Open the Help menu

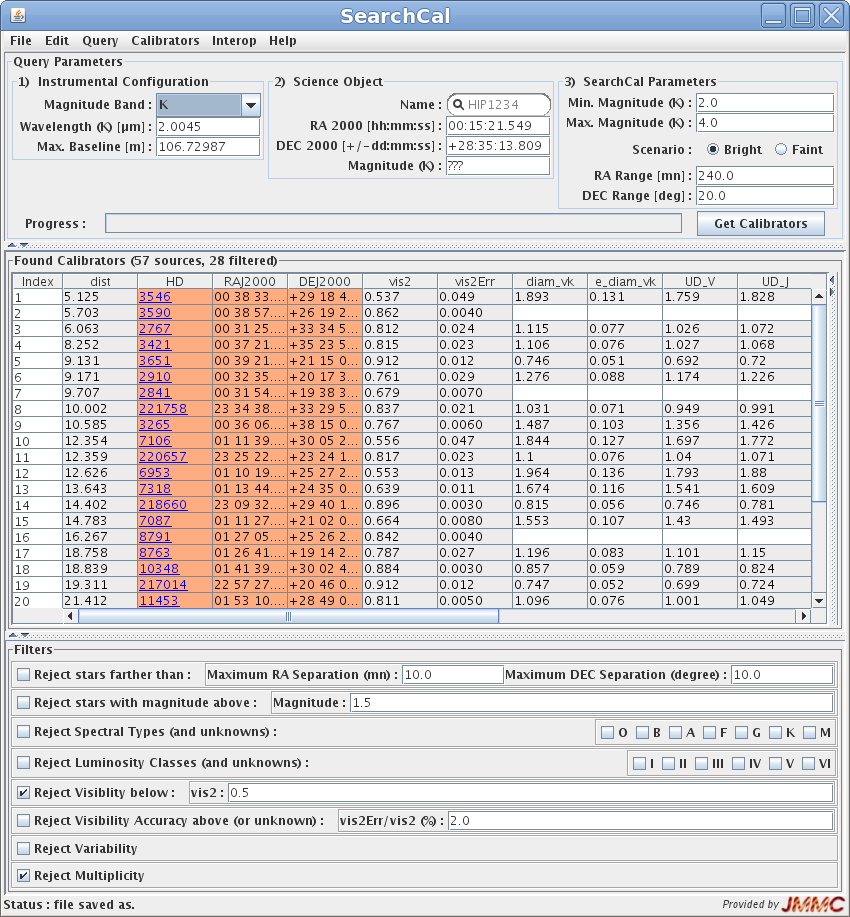(283, 41)
